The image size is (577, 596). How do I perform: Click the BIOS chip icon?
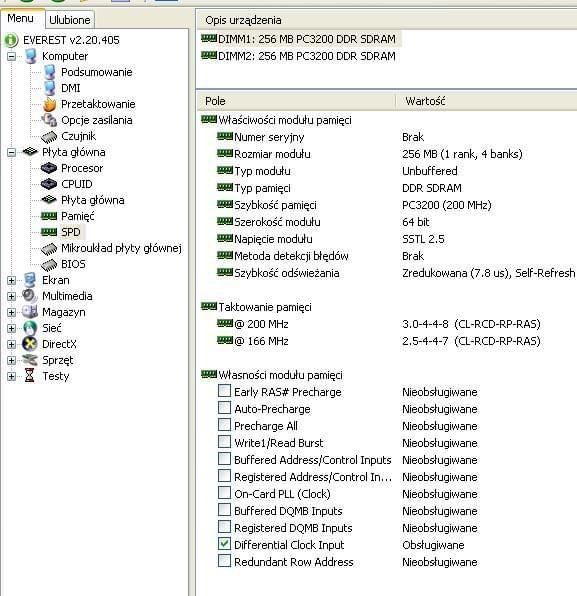[x=49, y=264]
